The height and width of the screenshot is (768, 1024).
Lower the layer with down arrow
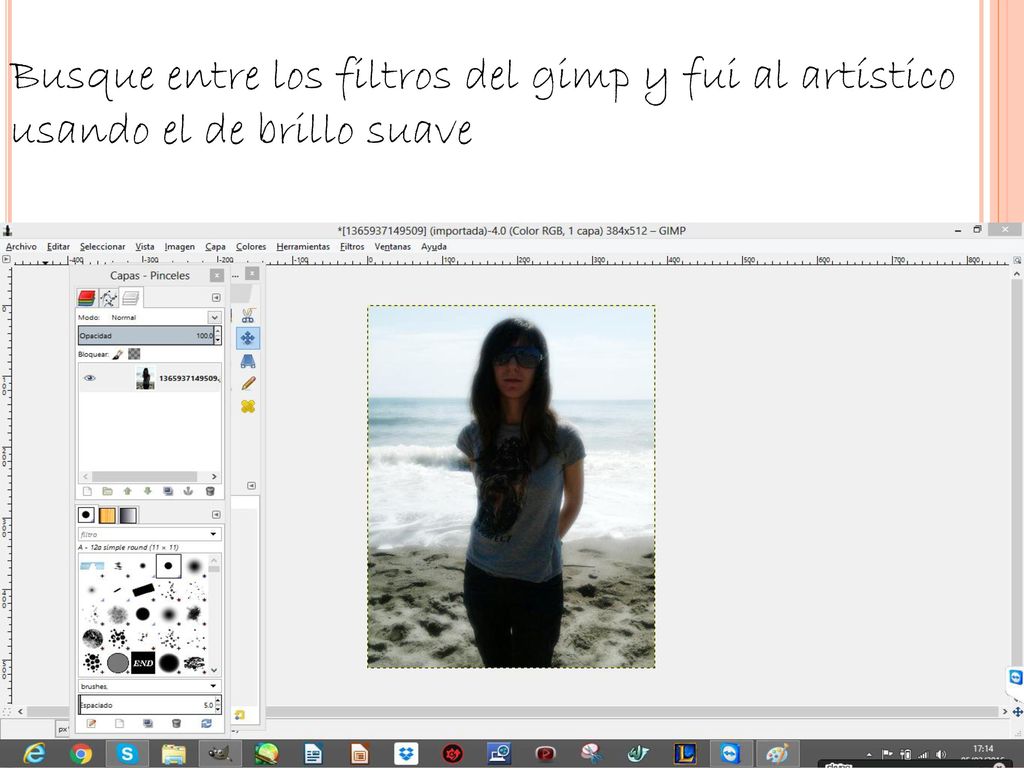click(148, 491)
